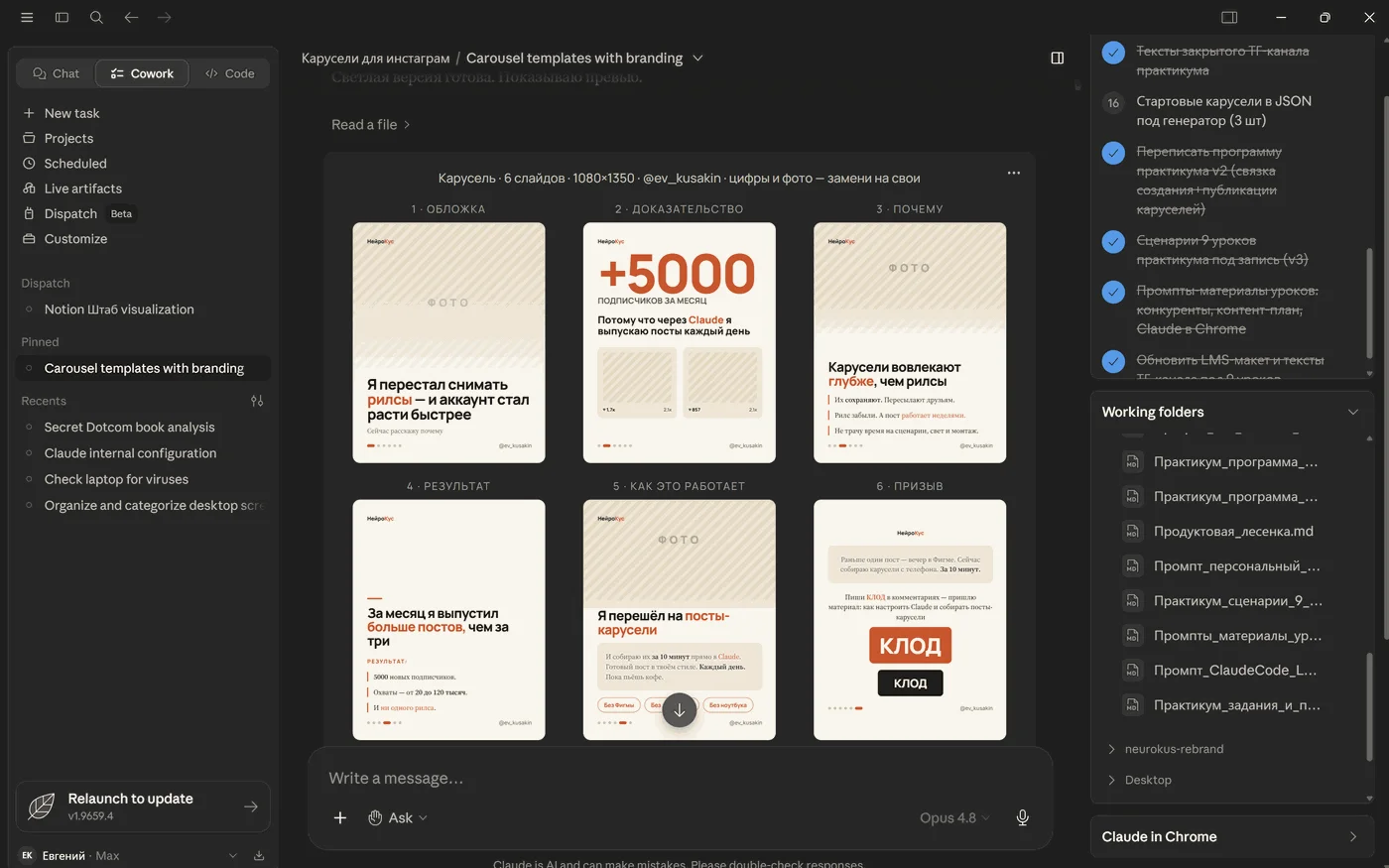This screenshot has width=1389, height=868.
Task: Toggle checkbox for Обновить LMS-макет task
Action: (x=1113, y=361)
